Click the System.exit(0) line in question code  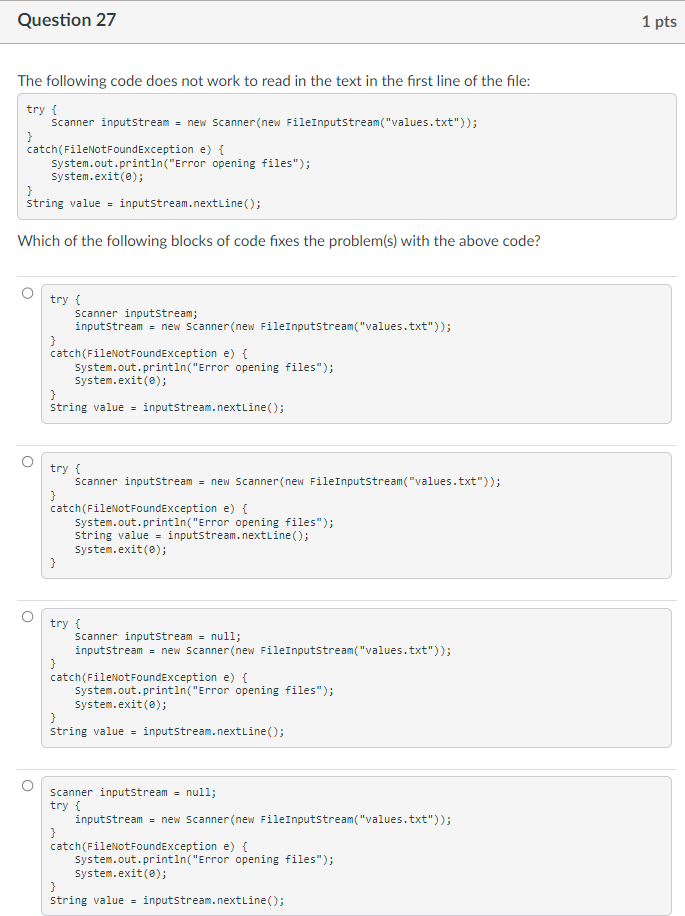tap(90, 176)
